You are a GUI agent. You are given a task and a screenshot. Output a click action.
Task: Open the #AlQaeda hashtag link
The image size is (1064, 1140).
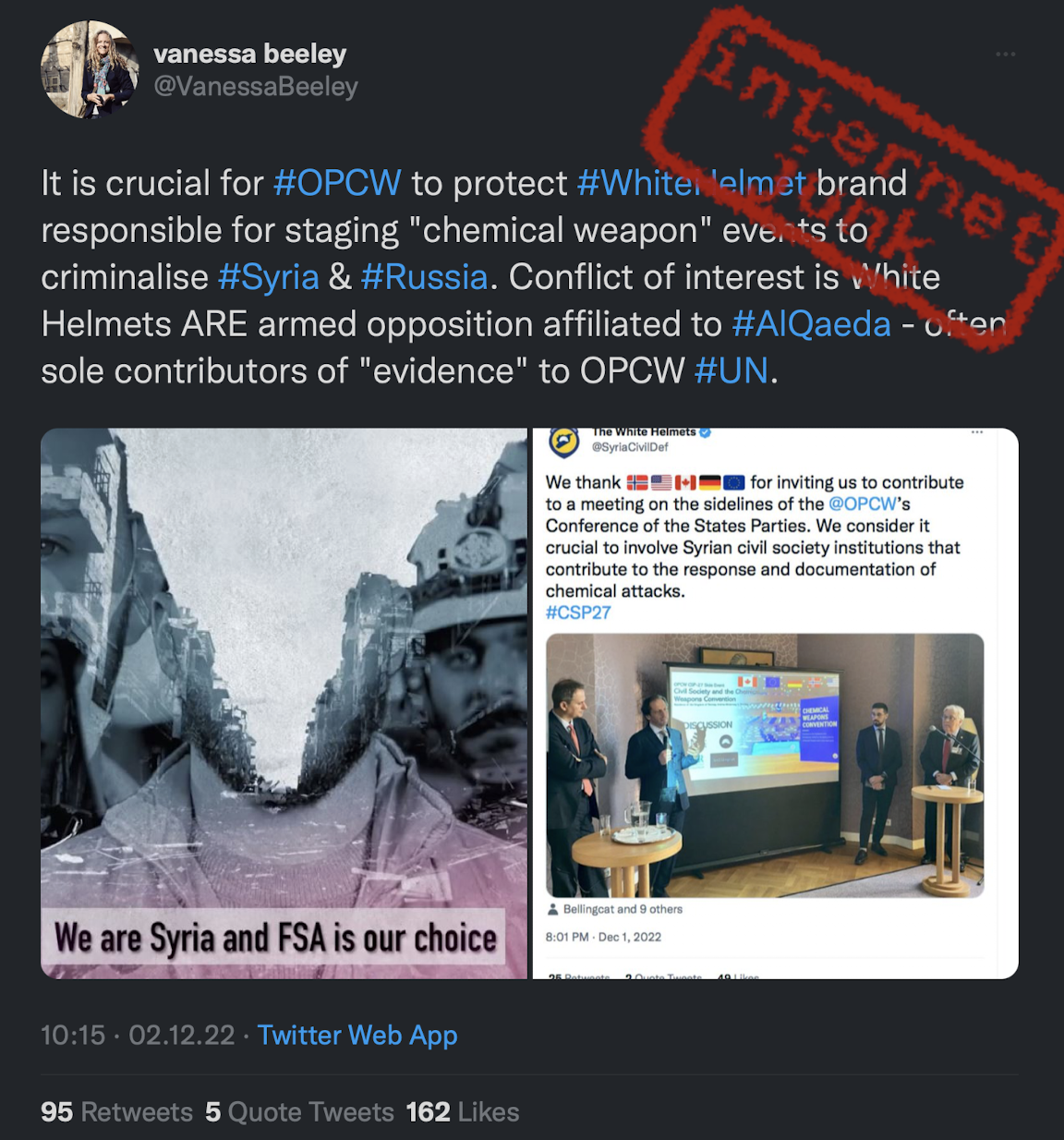tap(812, 324)
